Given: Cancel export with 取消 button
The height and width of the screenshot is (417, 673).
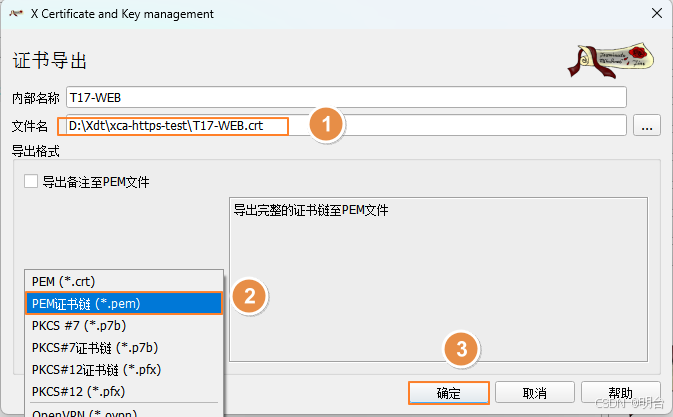Looking at the screenshot, I should point(535,393).
